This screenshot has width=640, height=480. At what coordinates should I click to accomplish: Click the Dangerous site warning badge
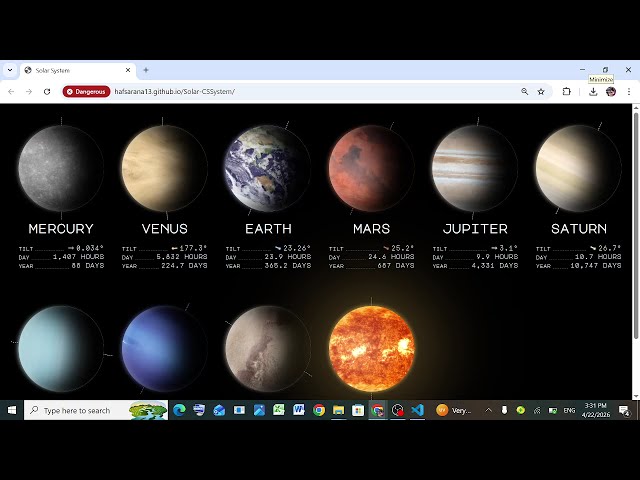coord(86,91)
